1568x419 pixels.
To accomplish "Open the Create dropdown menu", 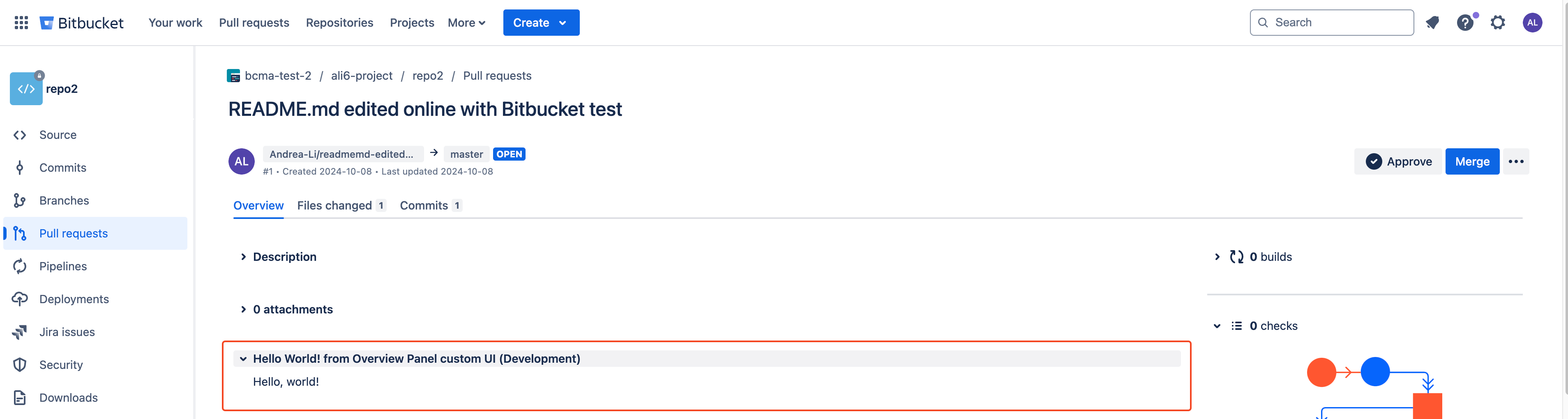I will coord(541,23).
